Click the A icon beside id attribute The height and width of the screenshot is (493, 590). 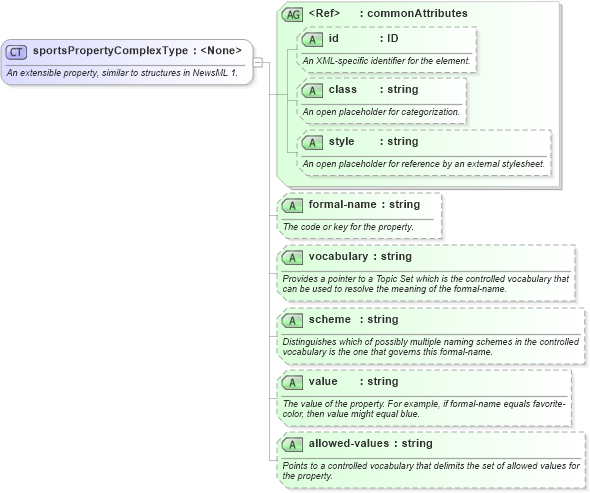312,40
